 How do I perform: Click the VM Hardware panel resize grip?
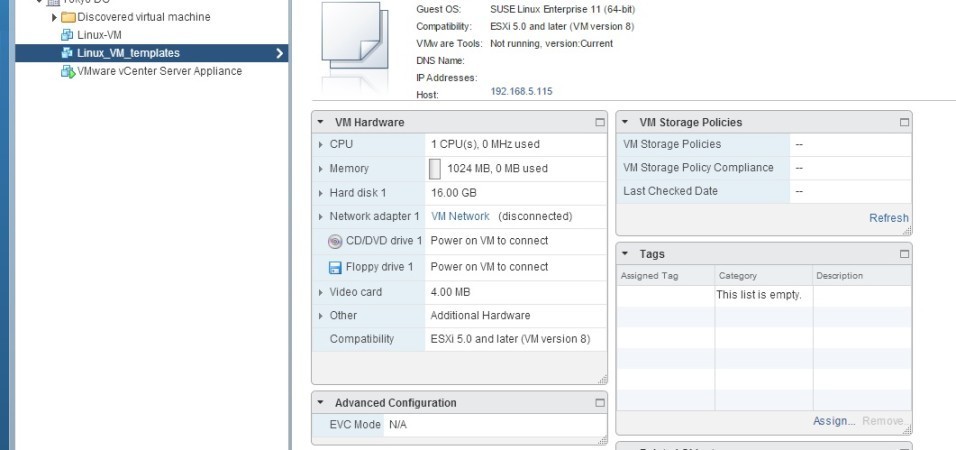point(602,379)
